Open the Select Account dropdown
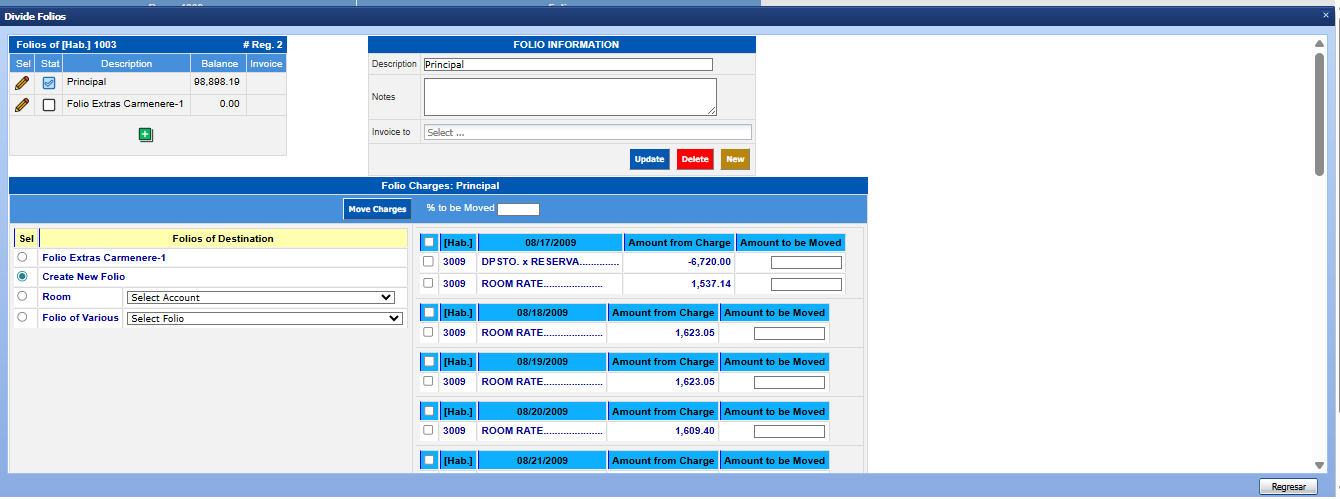 (x=262, y=298)
